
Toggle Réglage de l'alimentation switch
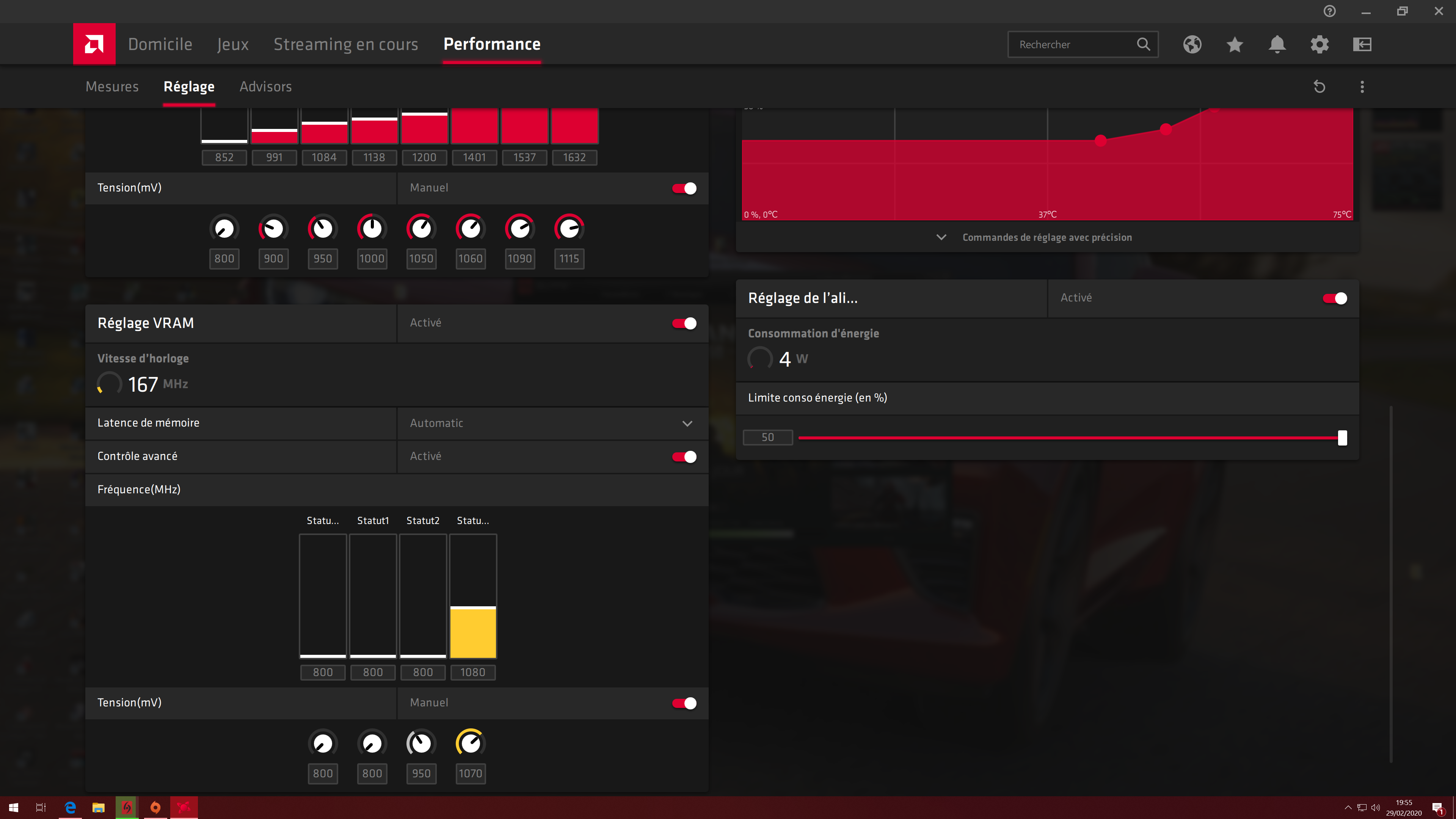click(x=1335, y=298)
